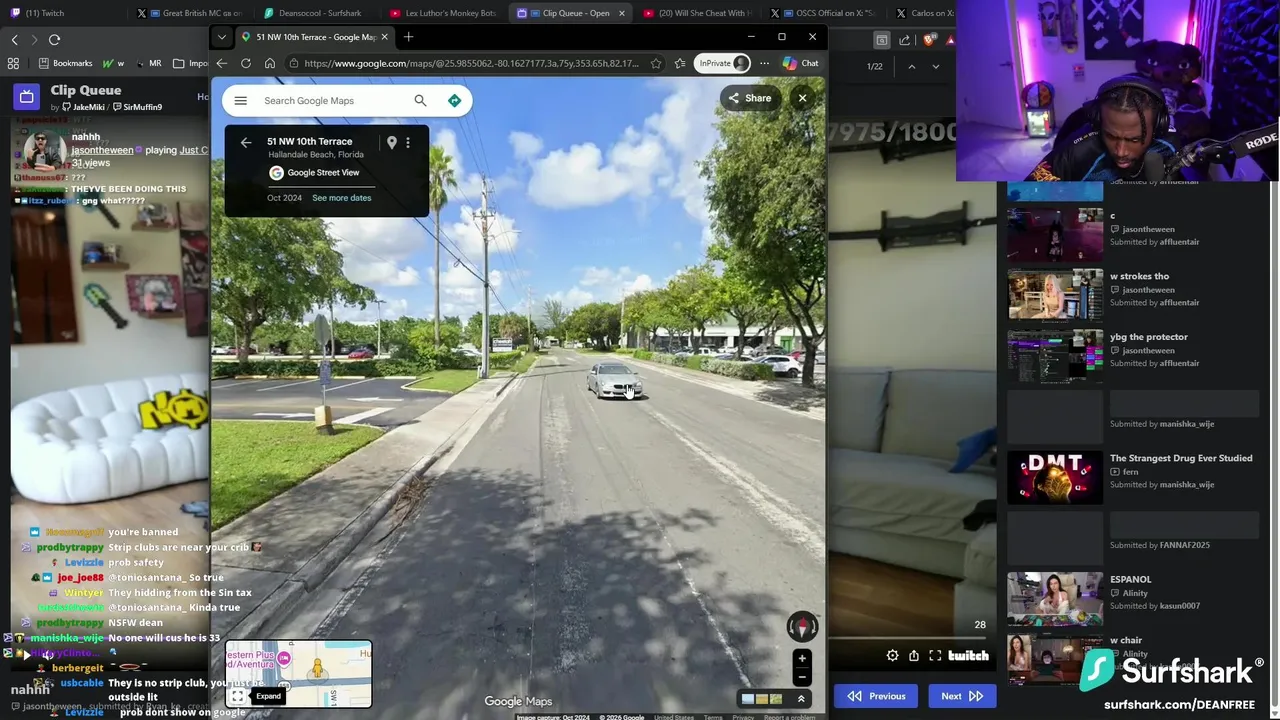
Task: Expand the Street View imagery layer strip
Action: pos(801,699)
